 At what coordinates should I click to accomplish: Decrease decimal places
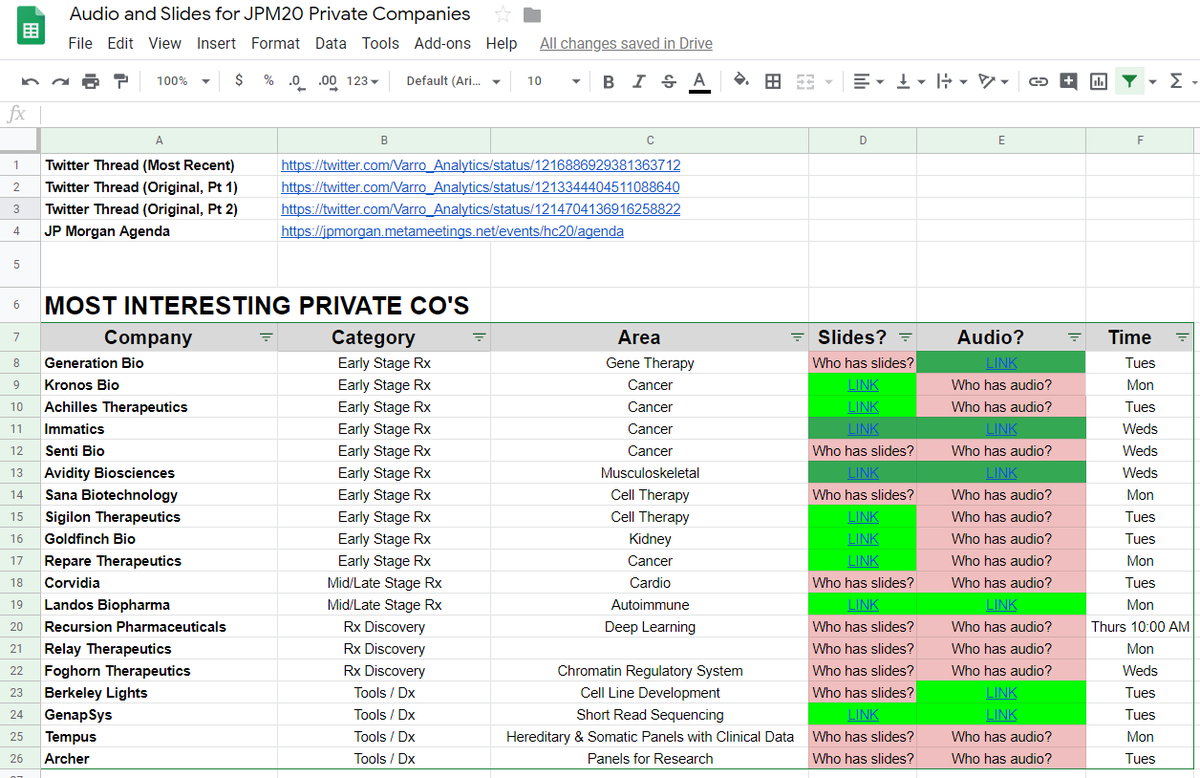pos(296,81)
